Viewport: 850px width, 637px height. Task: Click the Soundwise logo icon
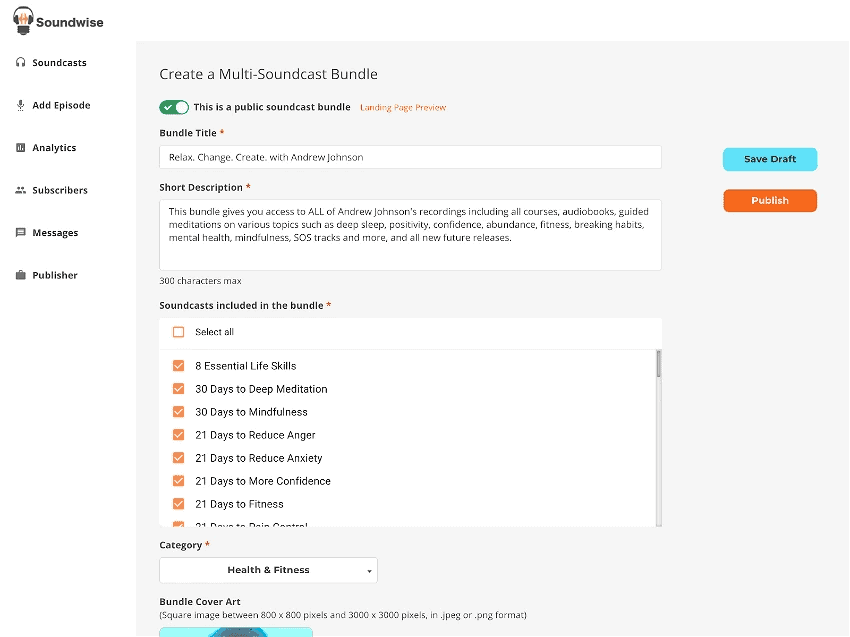[x=22, y=20]
